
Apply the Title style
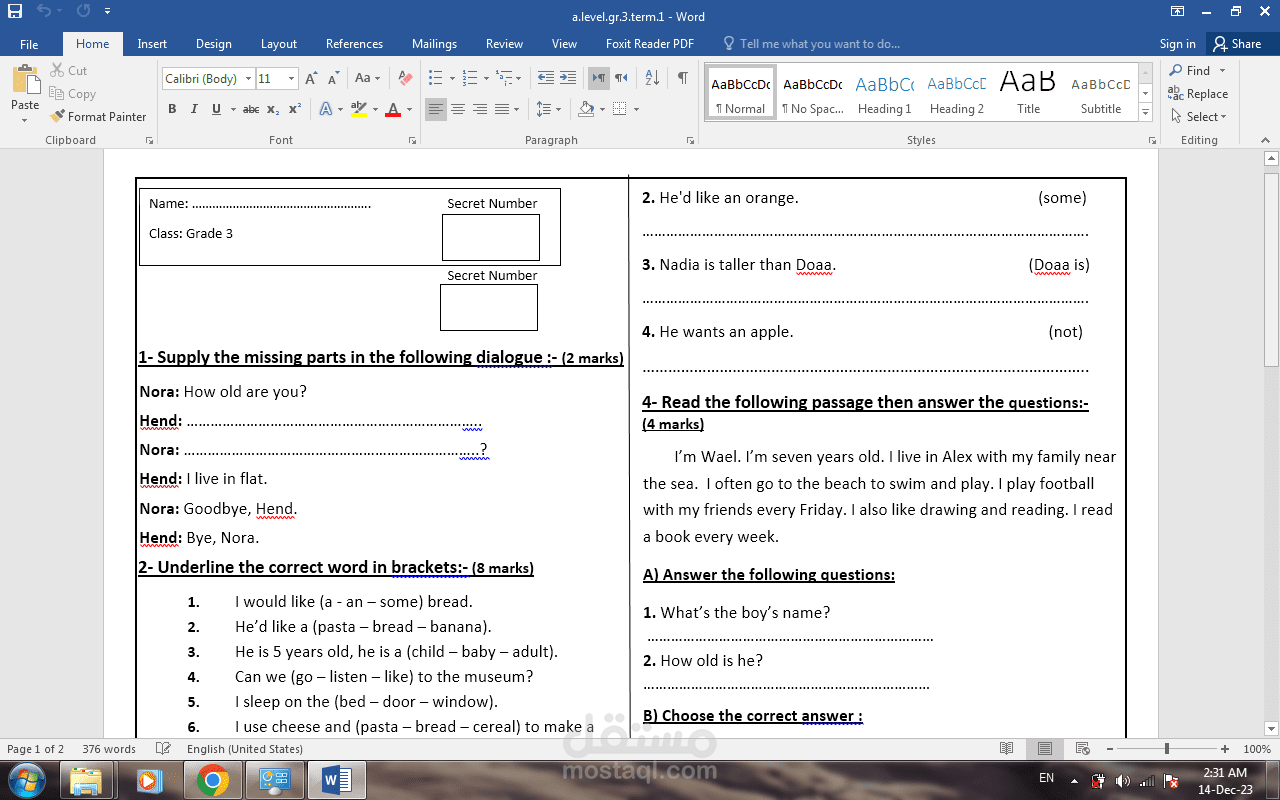1029,93
